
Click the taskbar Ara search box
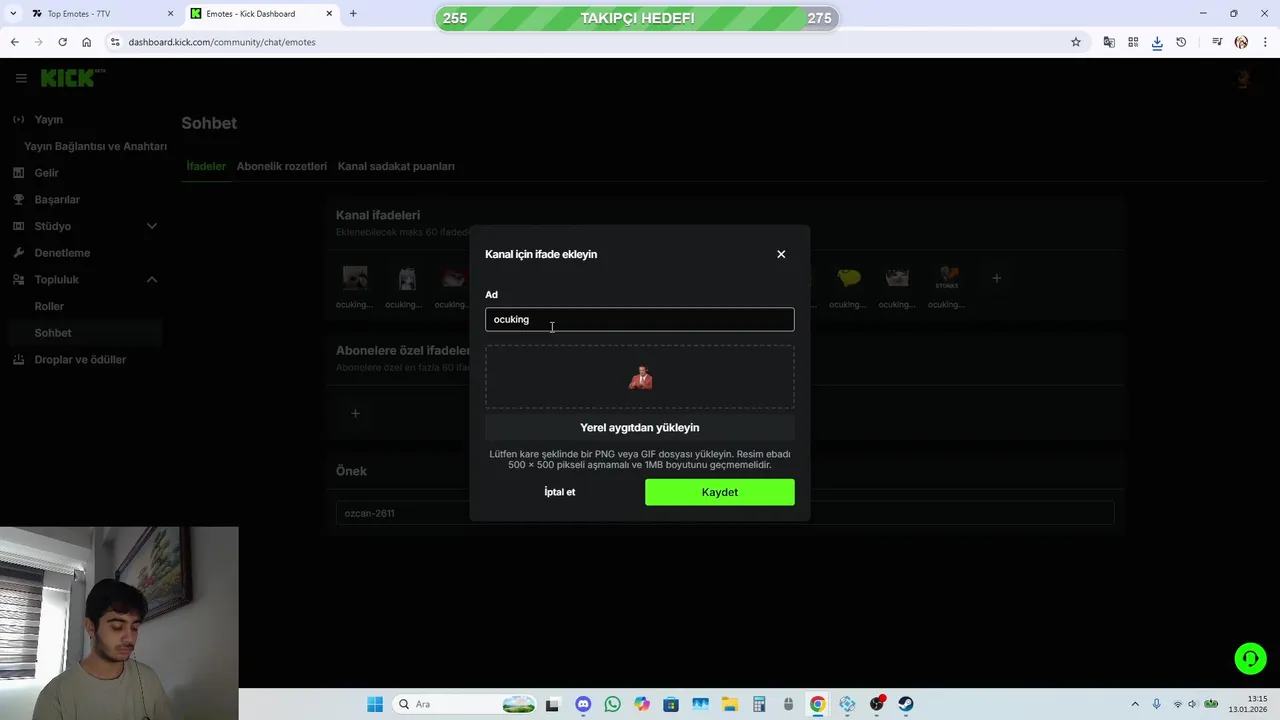point(465,704)
